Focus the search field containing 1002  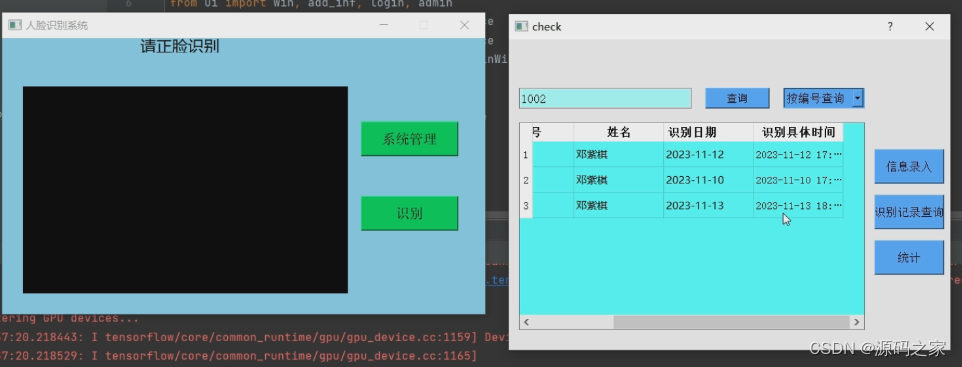(x=605, y=99)
